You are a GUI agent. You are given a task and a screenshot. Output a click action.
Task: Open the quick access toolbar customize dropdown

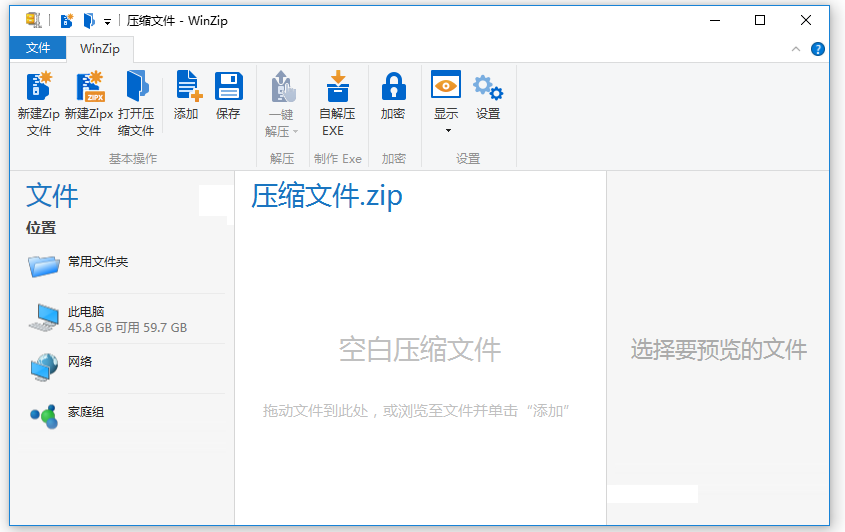(107, 22)
